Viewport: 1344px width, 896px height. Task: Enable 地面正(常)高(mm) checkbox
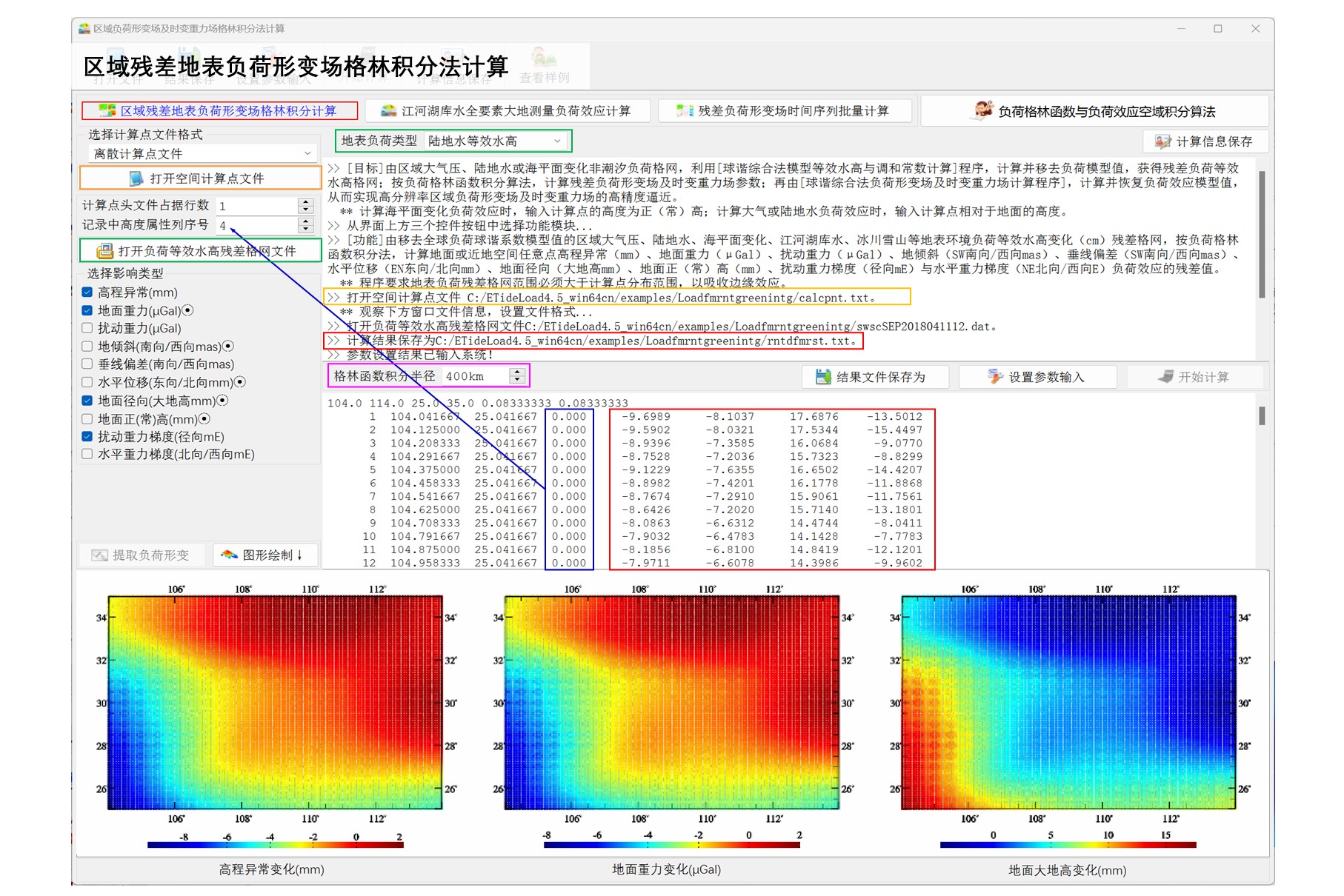pos(87,419)
